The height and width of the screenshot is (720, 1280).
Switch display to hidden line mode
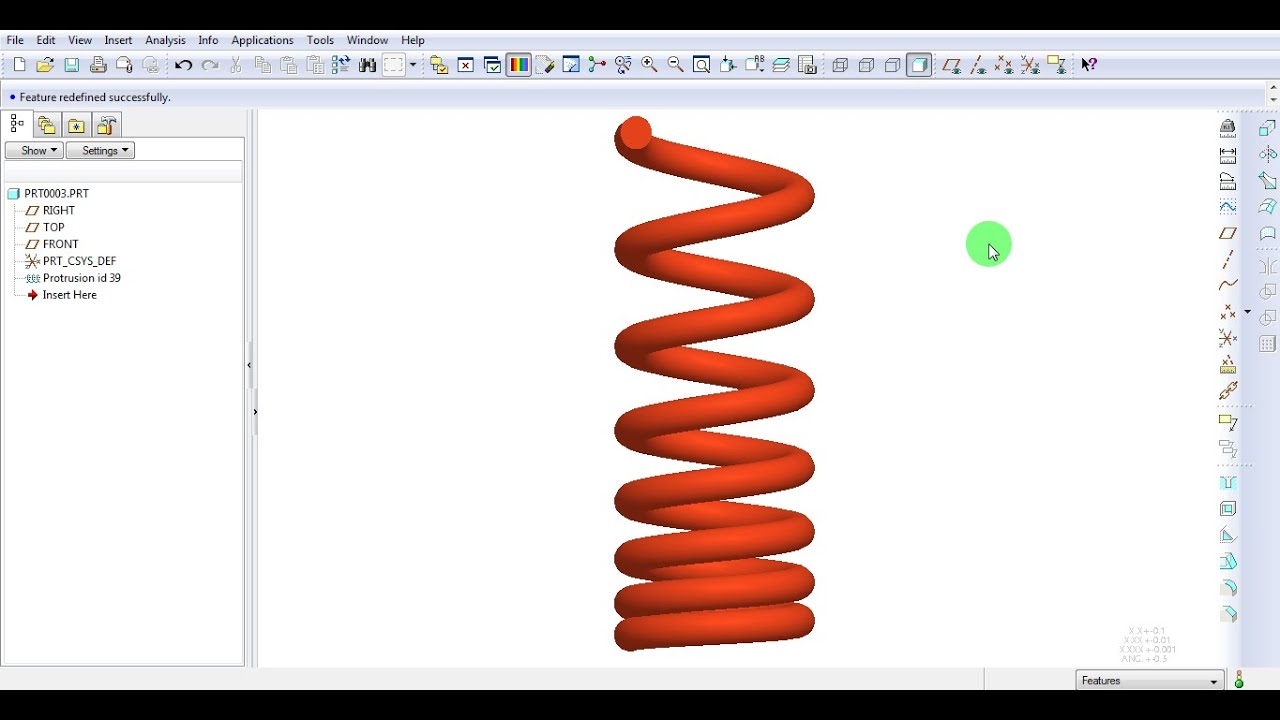pyautogui.click(x=867, y=65)
